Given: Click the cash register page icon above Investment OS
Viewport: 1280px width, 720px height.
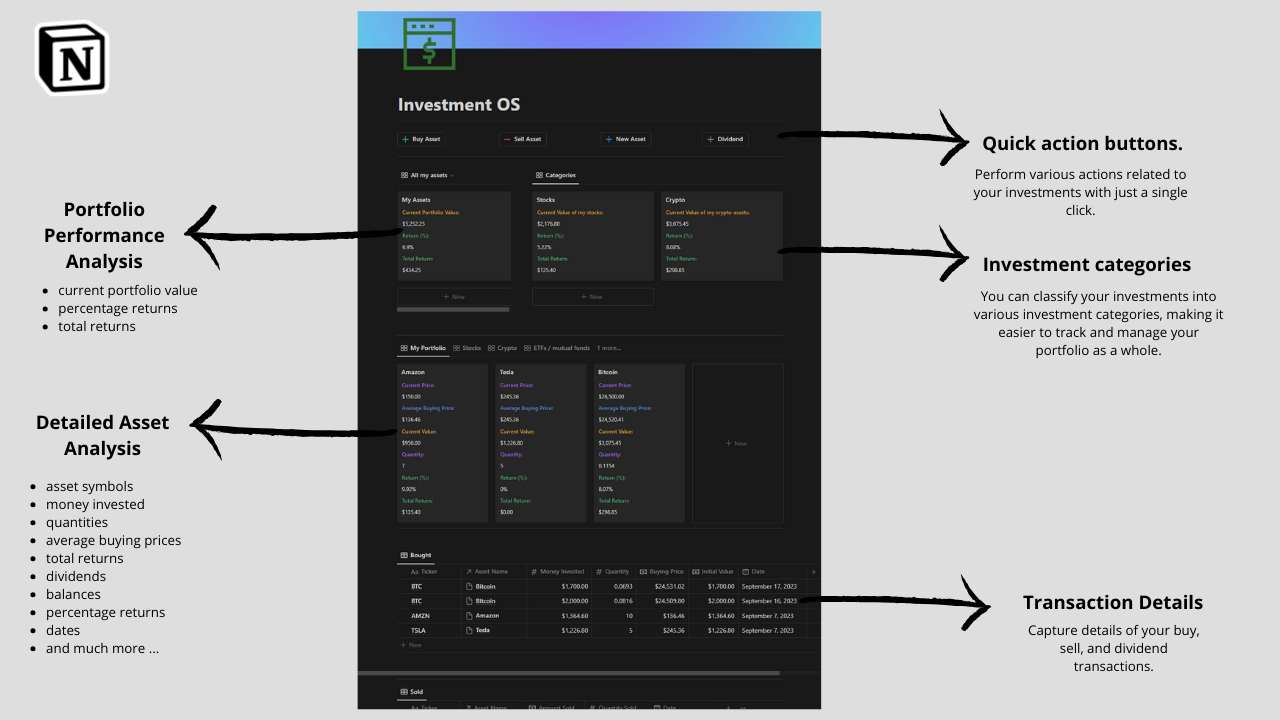Looking at the screenshot, I should [428, 44].
